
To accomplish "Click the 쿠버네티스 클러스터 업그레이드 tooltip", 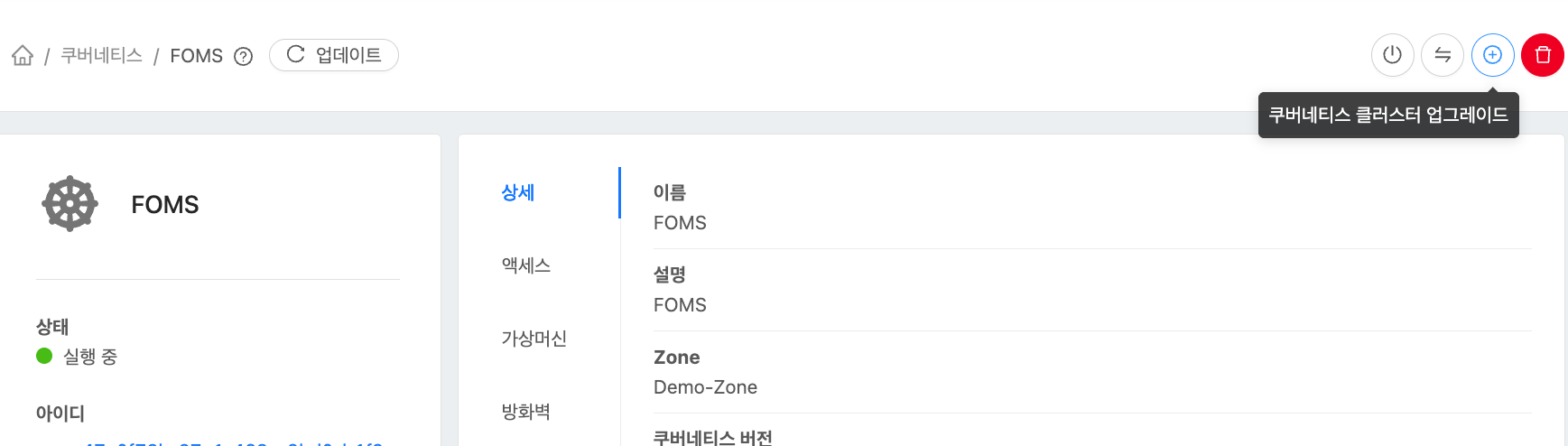I will click(x=1387, y=115).
